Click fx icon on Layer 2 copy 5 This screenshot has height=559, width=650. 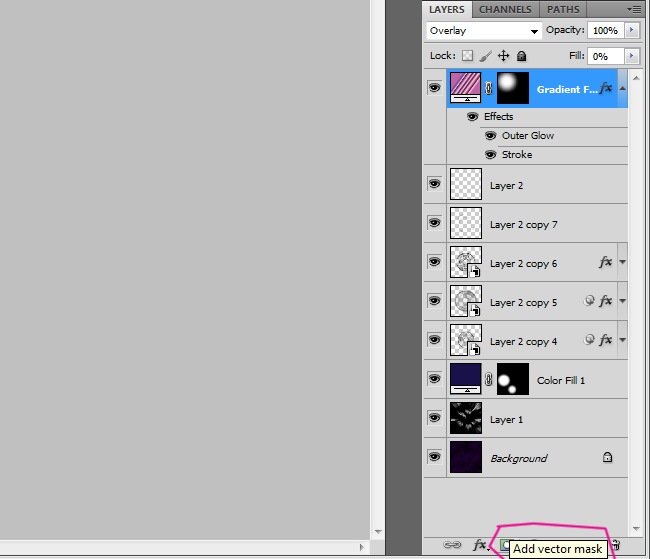click(x=606, y=301)
